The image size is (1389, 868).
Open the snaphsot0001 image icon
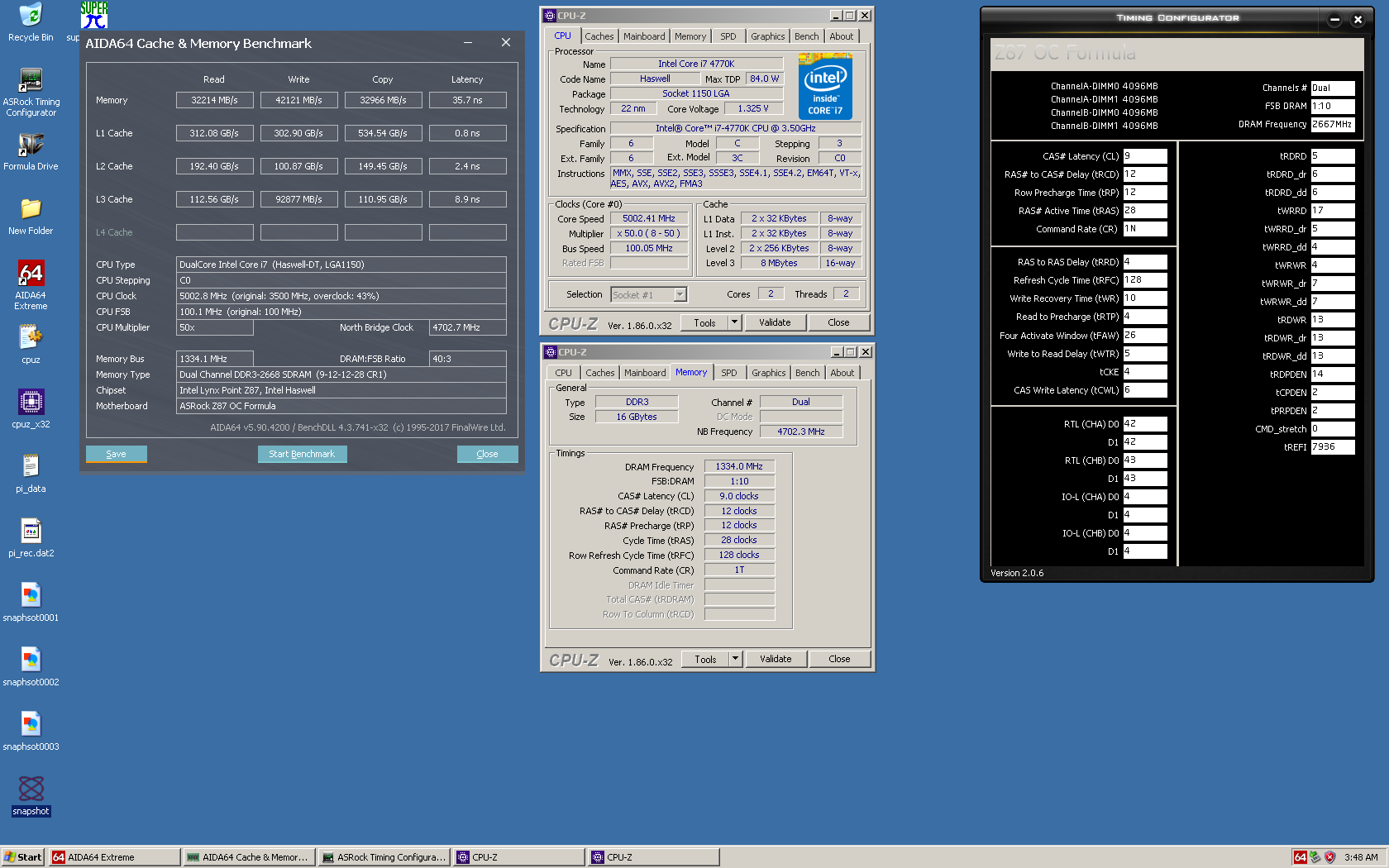coord(31,603)
